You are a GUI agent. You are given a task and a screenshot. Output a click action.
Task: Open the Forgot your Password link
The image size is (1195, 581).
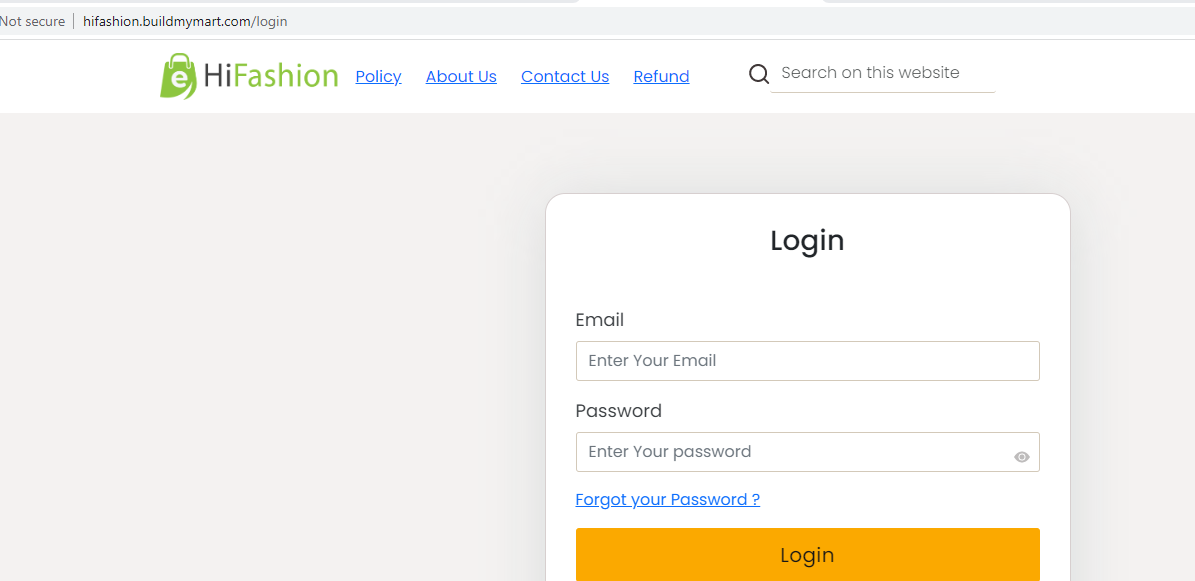pyautogui.click(x=668, y=499)
